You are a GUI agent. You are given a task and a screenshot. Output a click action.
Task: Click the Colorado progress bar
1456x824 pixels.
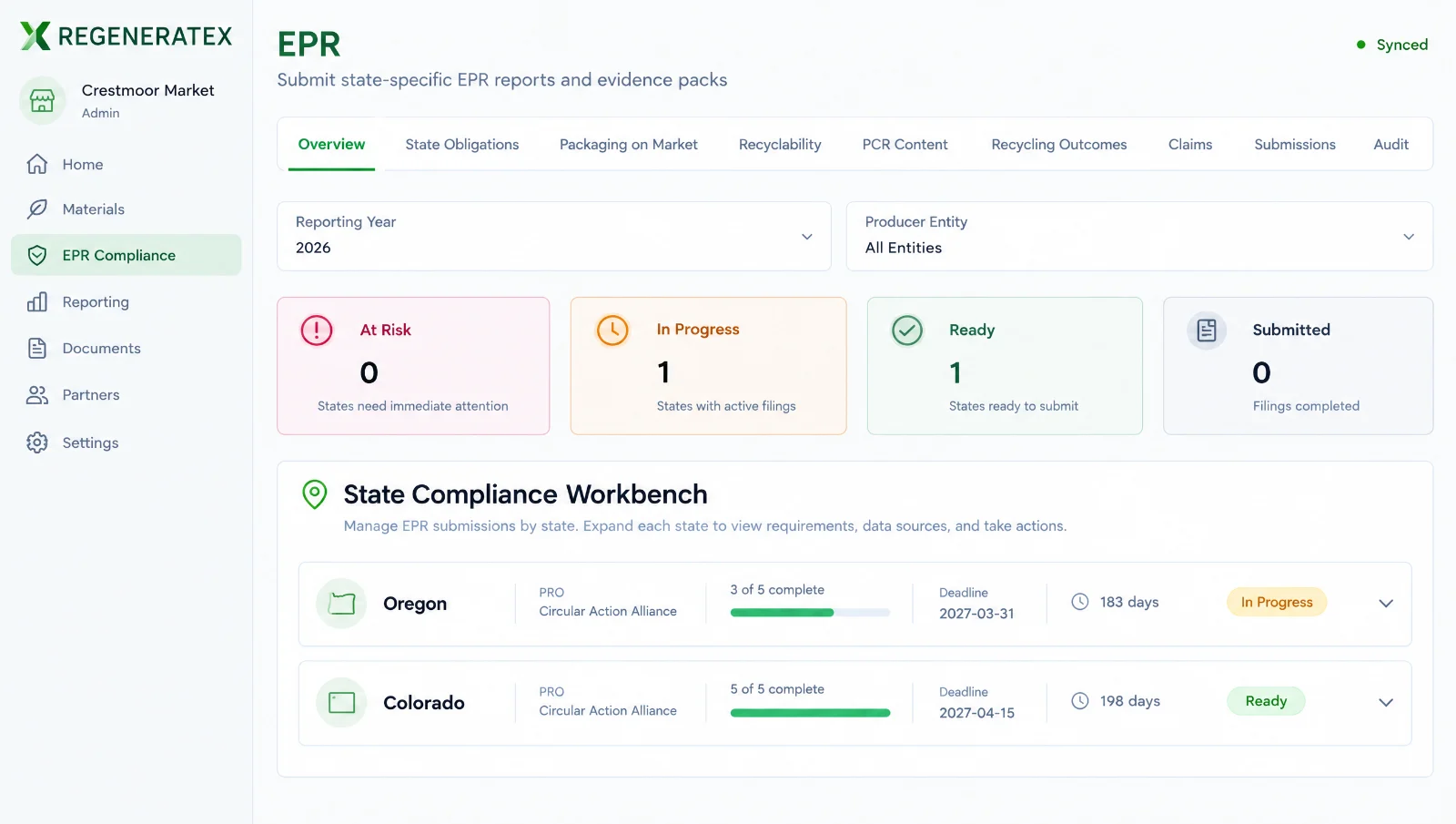810,712
